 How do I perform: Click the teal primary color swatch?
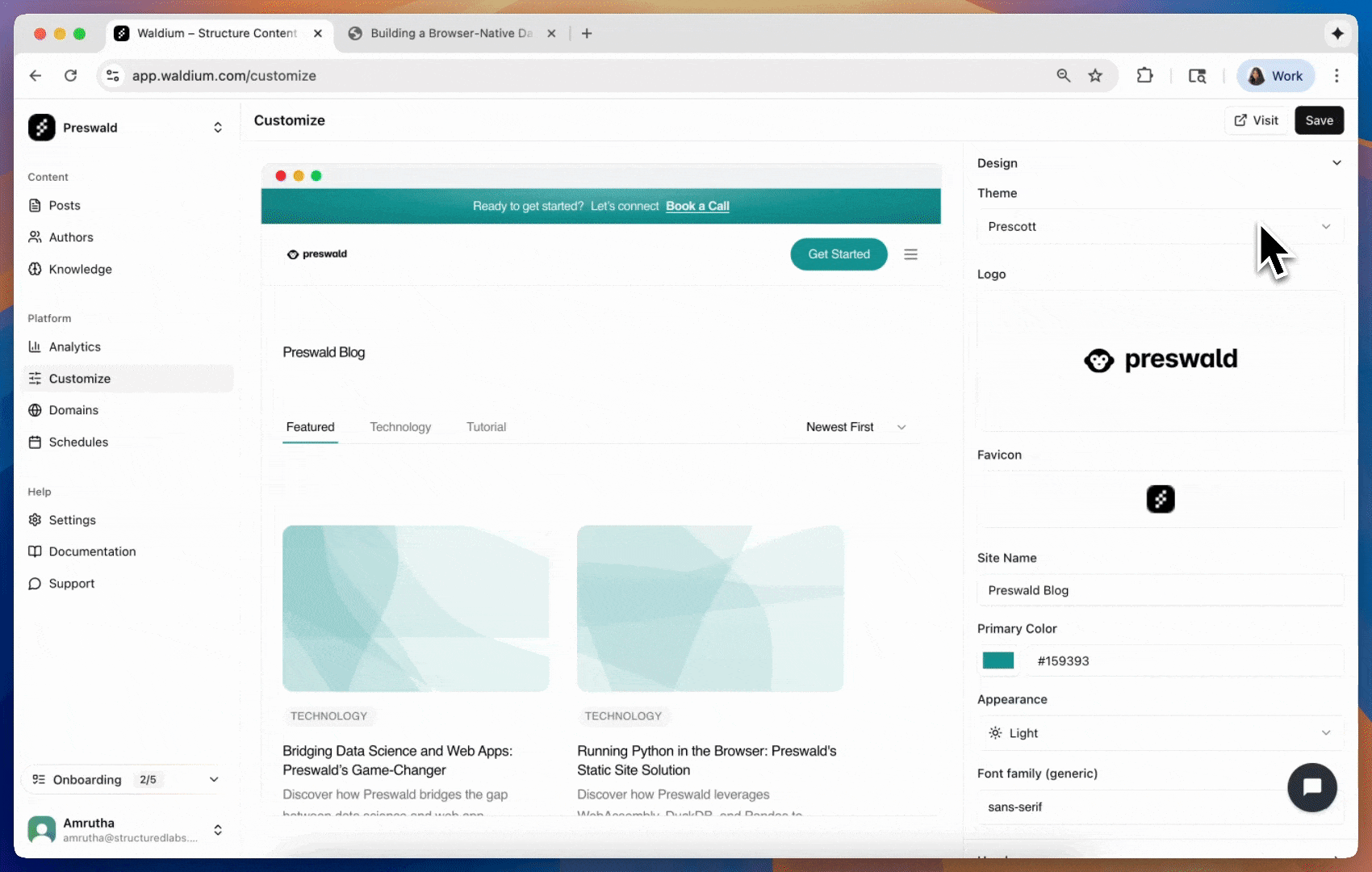click(x=998, y=660)
